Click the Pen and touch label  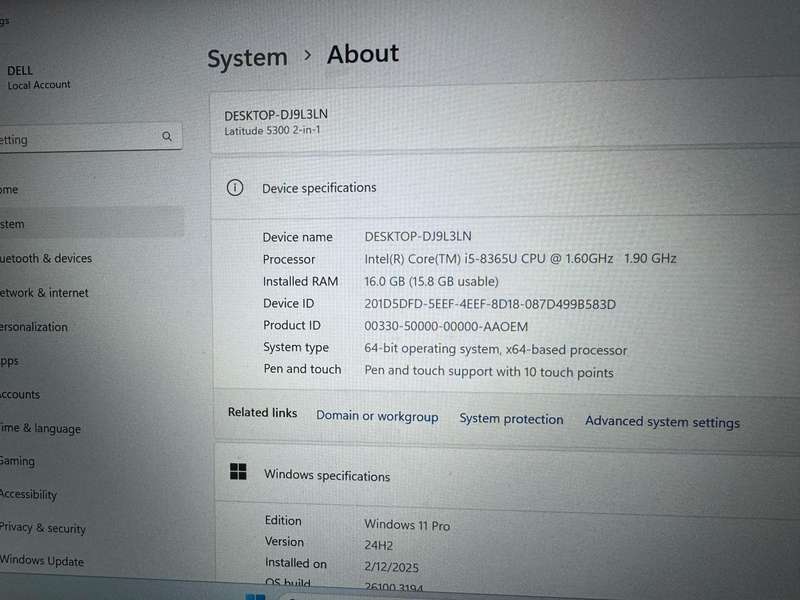(302, 369)
